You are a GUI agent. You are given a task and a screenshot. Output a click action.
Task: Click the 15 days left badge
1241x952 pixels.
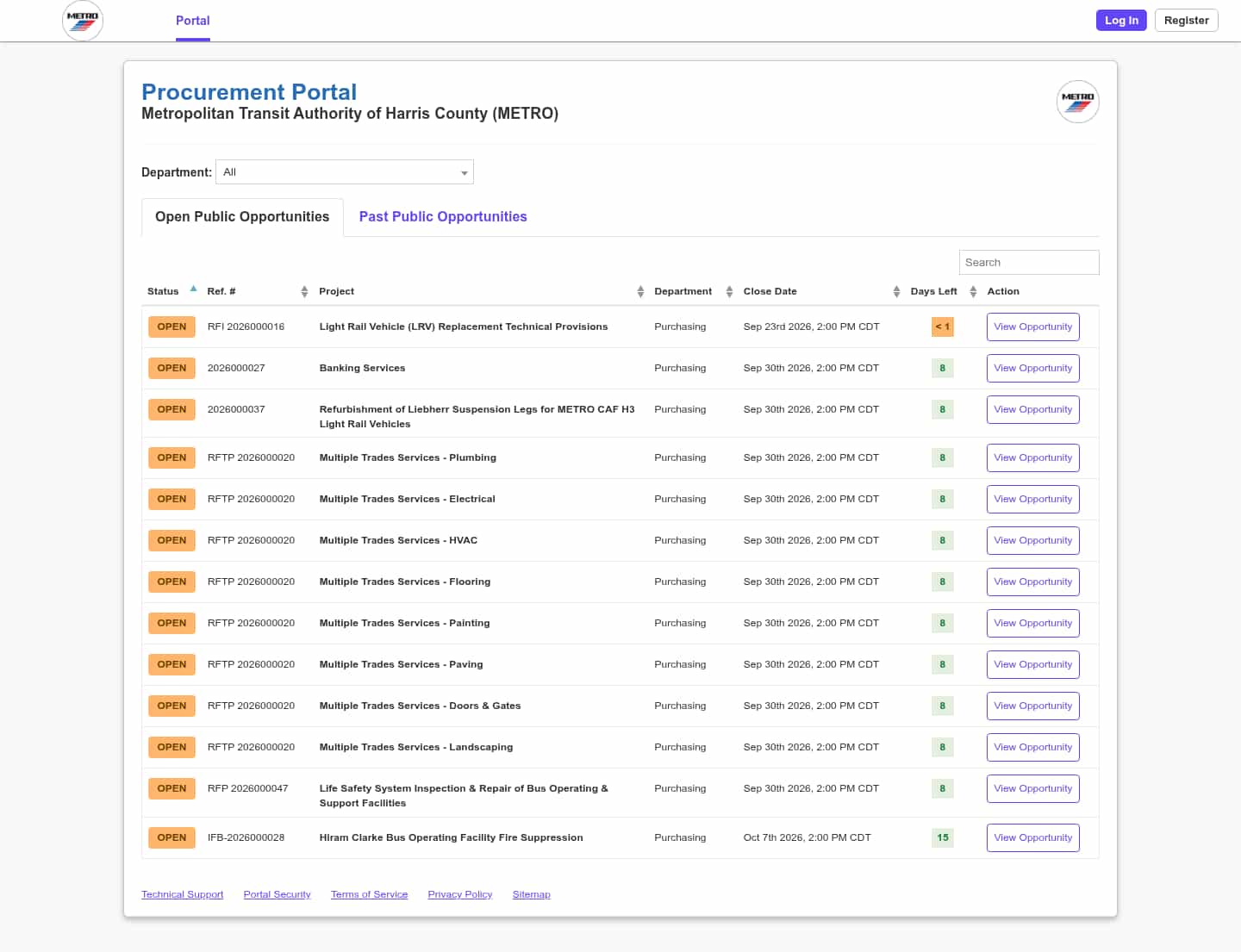pyautogui.click(x=942, y=838)
